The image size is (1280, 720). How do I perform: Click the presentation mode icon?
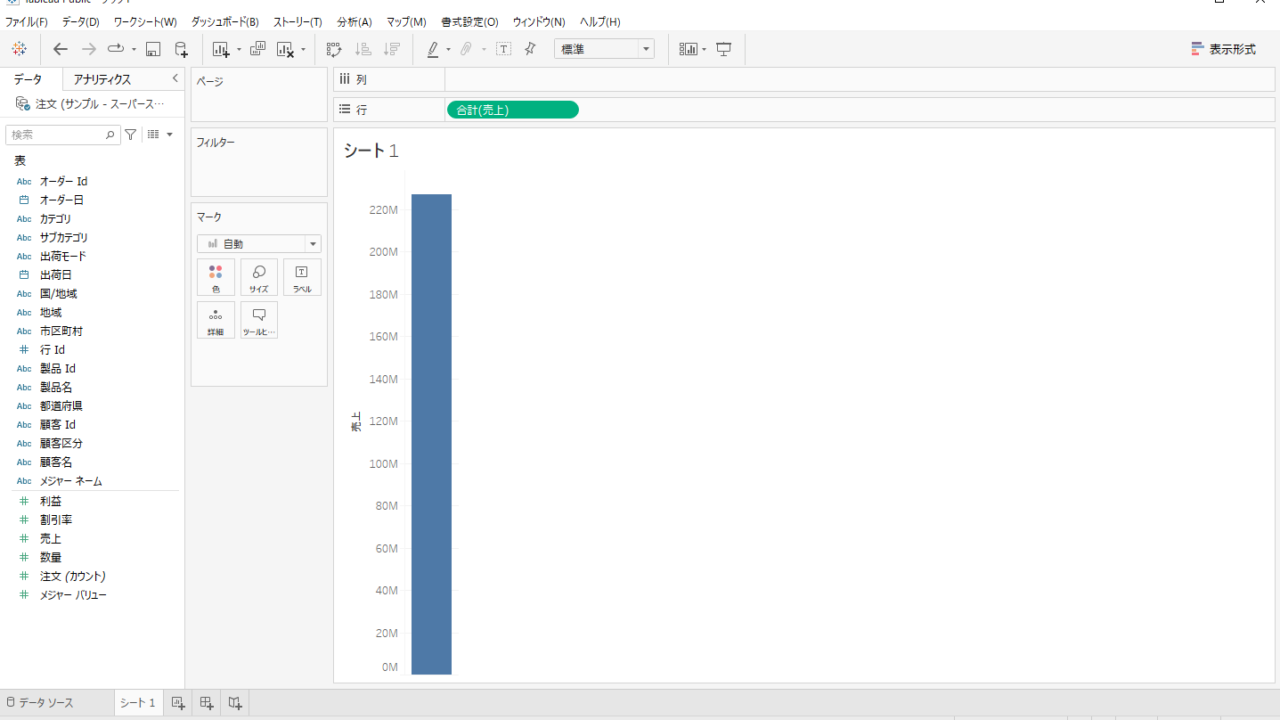[x=724, y=49]
